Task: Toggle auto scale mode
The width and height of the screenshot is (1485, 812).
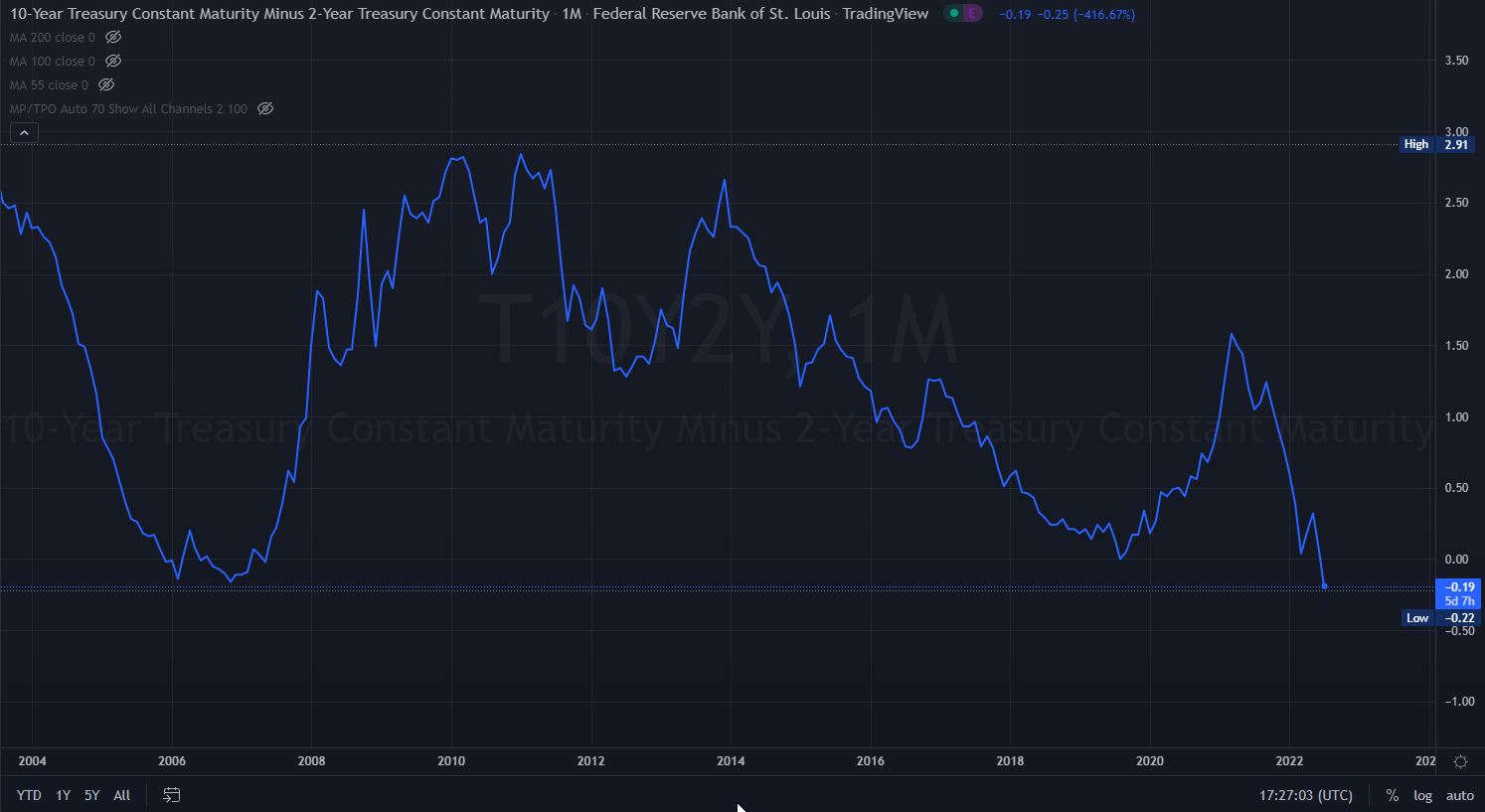Action: 1459,795
